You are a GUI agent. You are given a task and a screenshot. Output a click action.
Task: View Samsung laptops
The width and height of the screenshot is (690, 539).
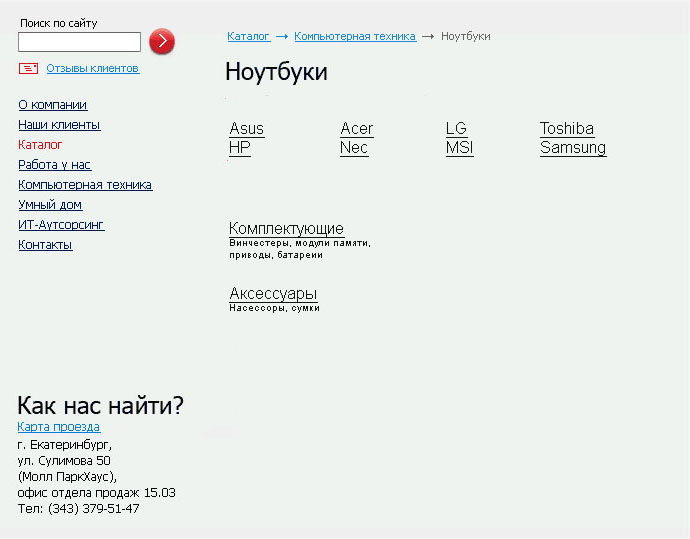coord(572,148)
